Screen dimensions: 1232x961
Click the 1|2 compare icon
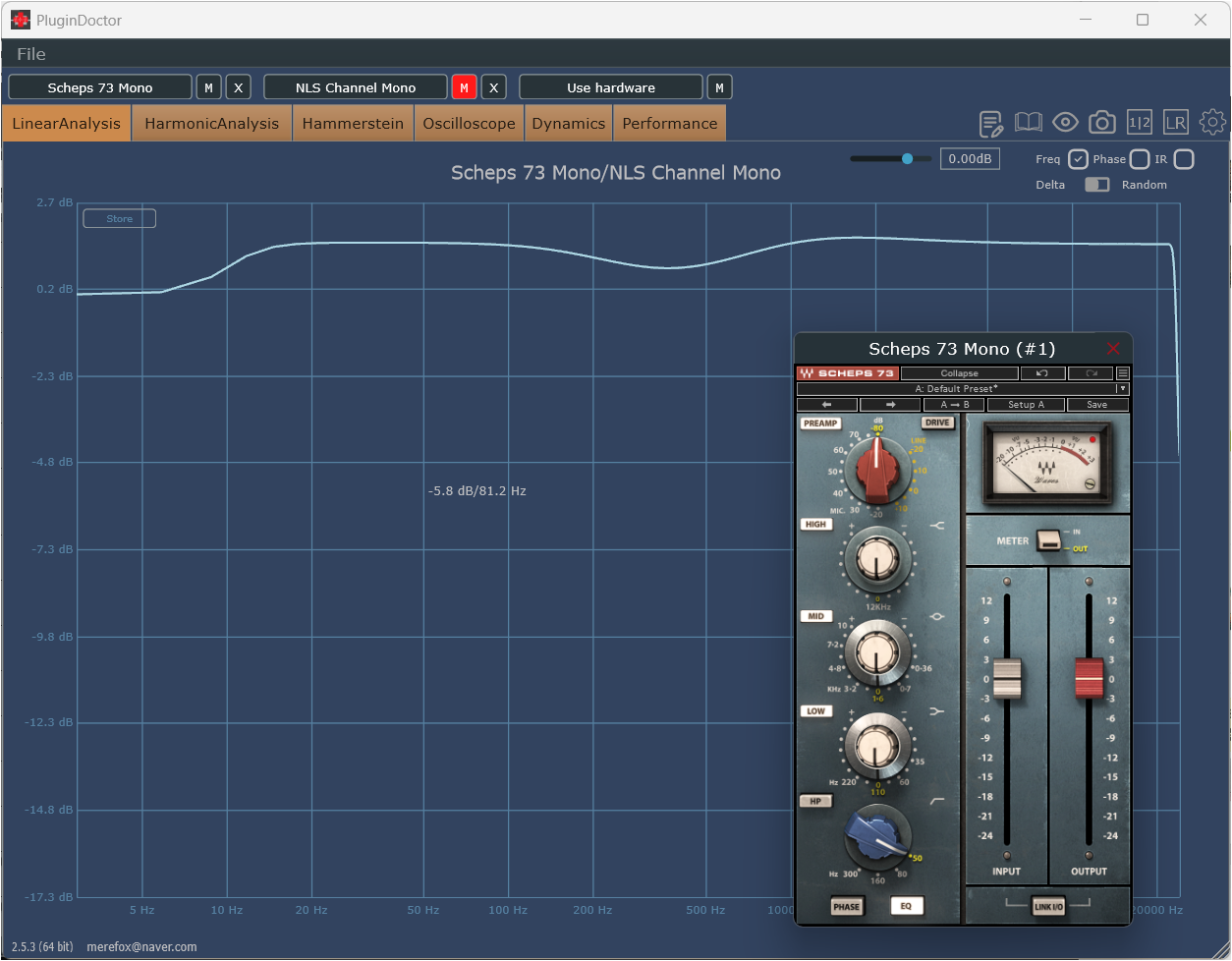1140,122
